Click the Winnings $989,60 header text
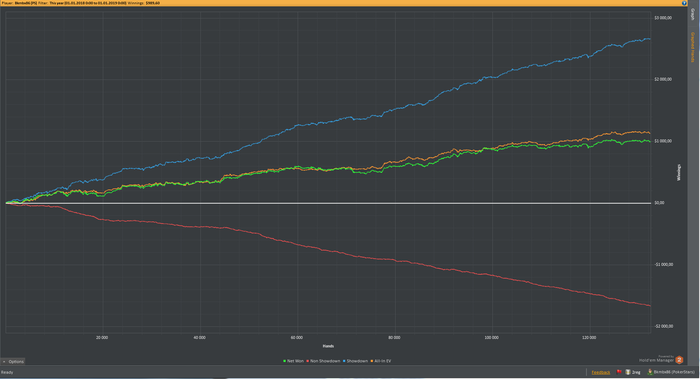 coord(144,3)
